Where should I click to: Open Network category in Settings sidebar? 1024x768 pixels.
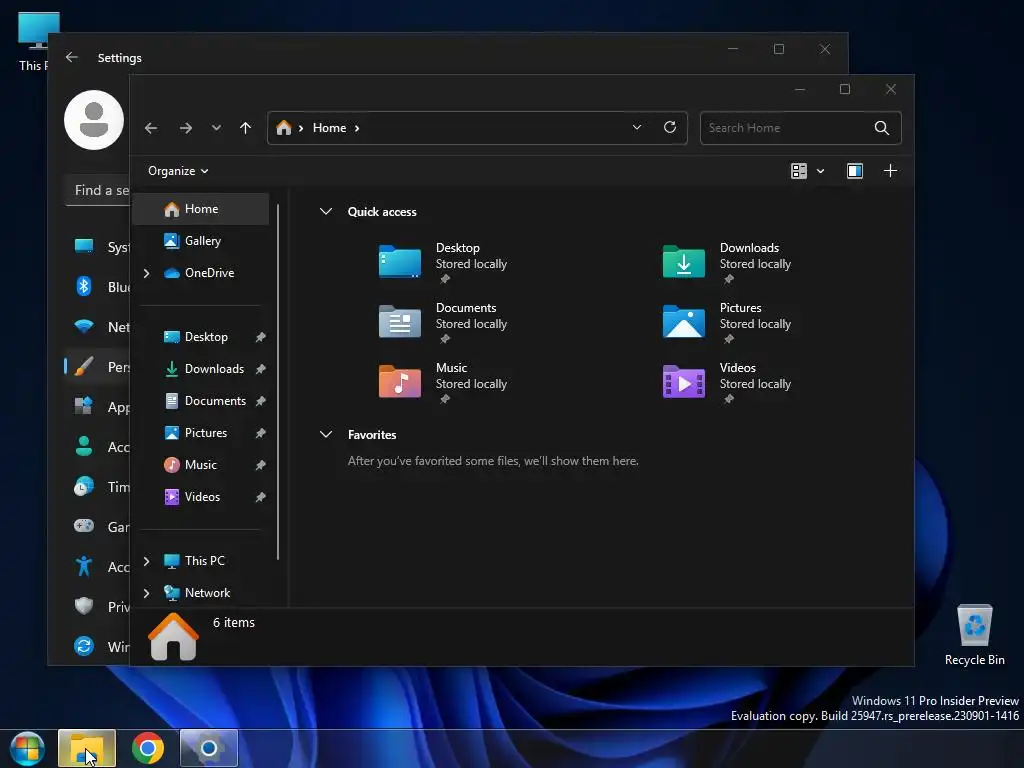point(97,327)
